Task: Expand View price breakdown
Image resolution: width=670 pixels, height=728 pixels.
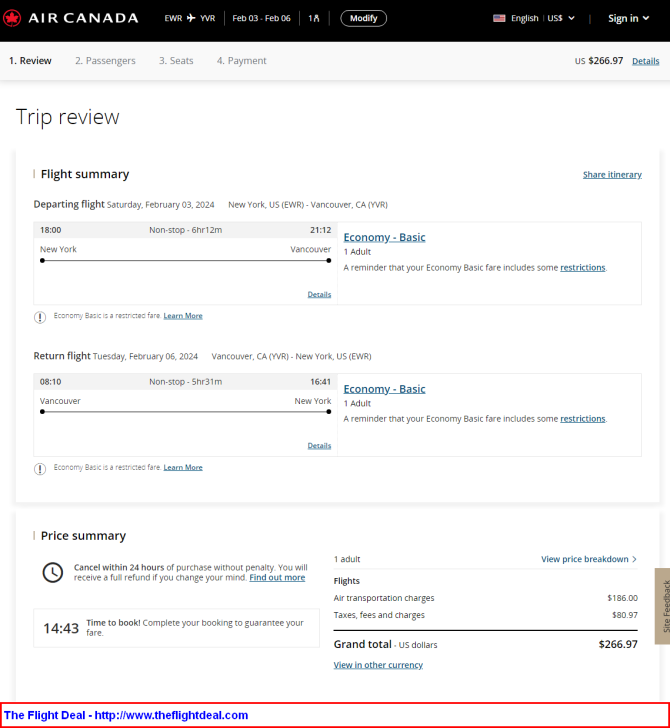Action: 589,559
